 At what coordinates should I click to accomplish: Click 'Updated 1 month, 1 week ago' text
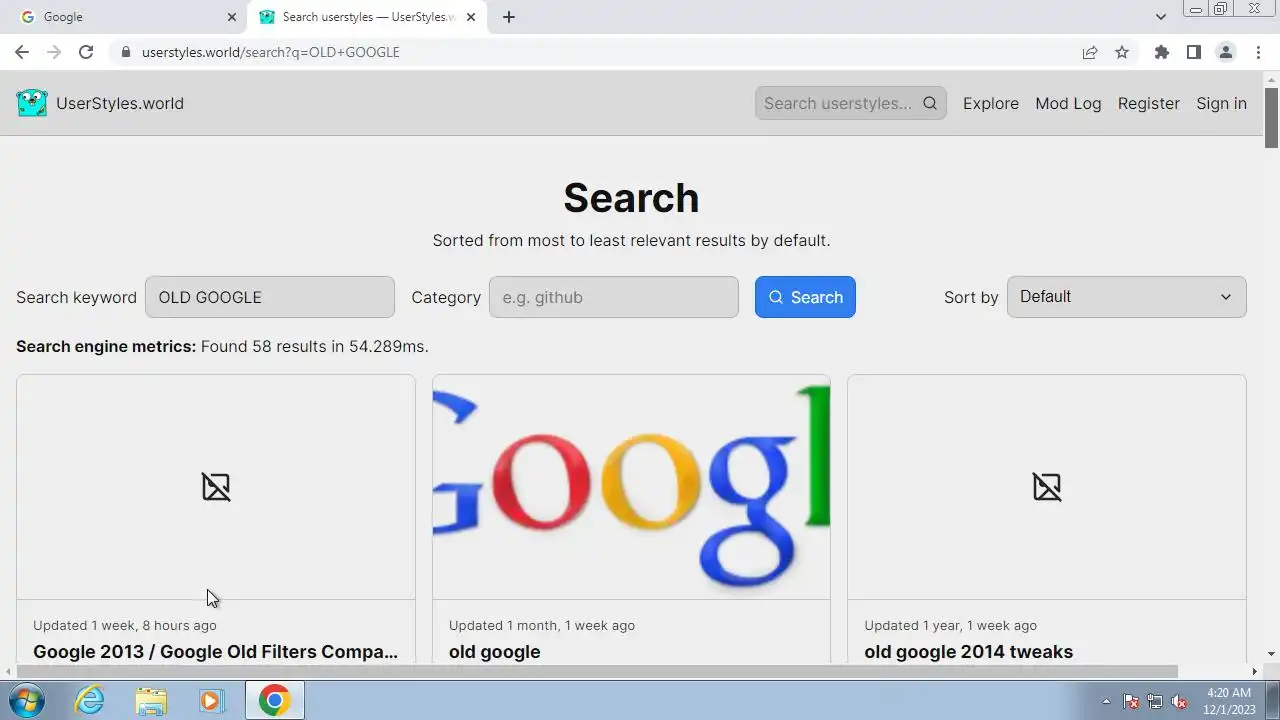point(542,625)
